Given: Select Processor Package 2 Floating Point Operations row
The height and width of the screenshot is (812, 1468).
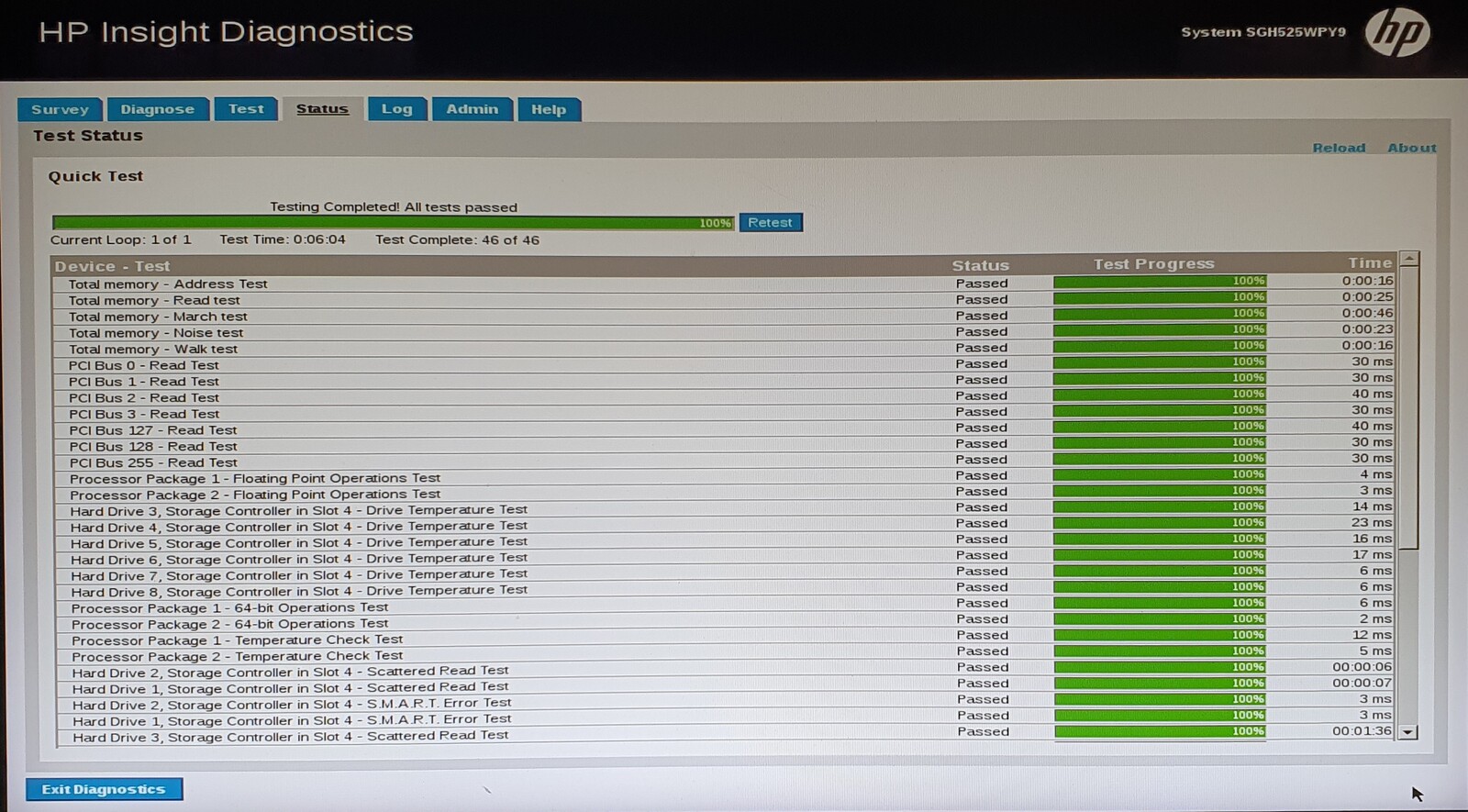Looking at the screenshot, I should pyautogui.click(x=724, y=495).
